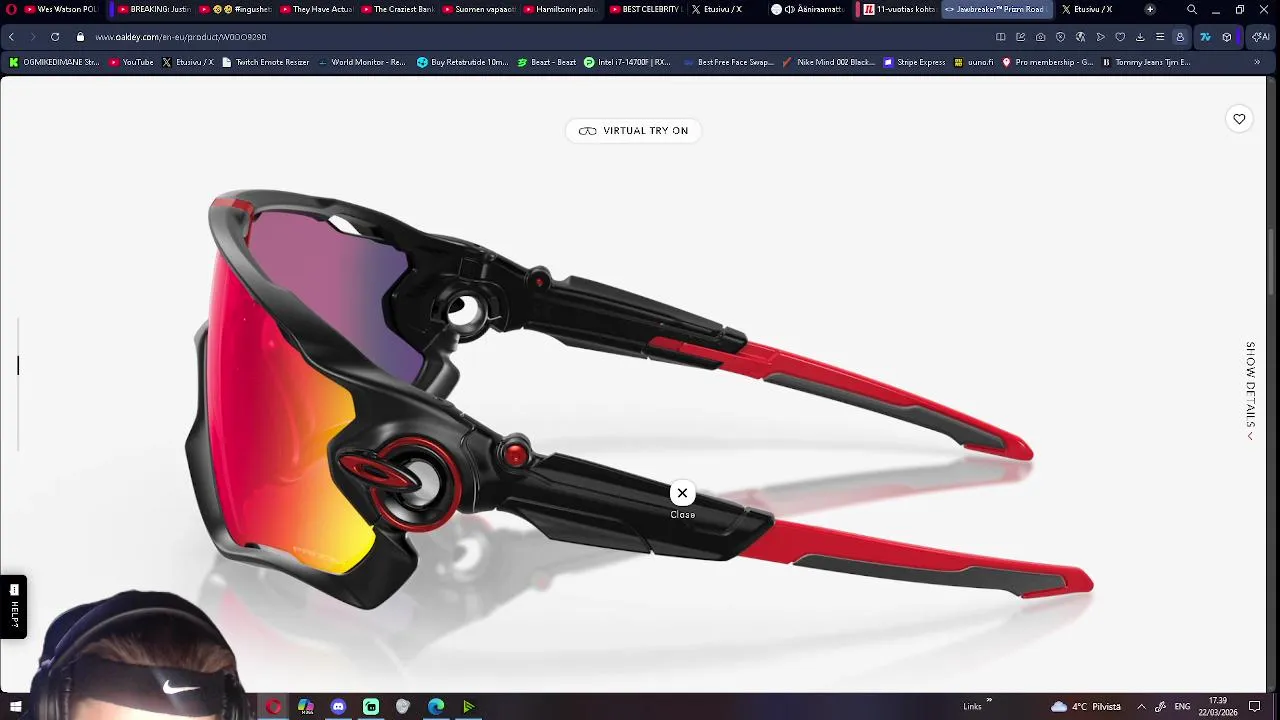Open World Monitor bookmark
This screenshot has width=1280, height=720.
coord(361,62)
